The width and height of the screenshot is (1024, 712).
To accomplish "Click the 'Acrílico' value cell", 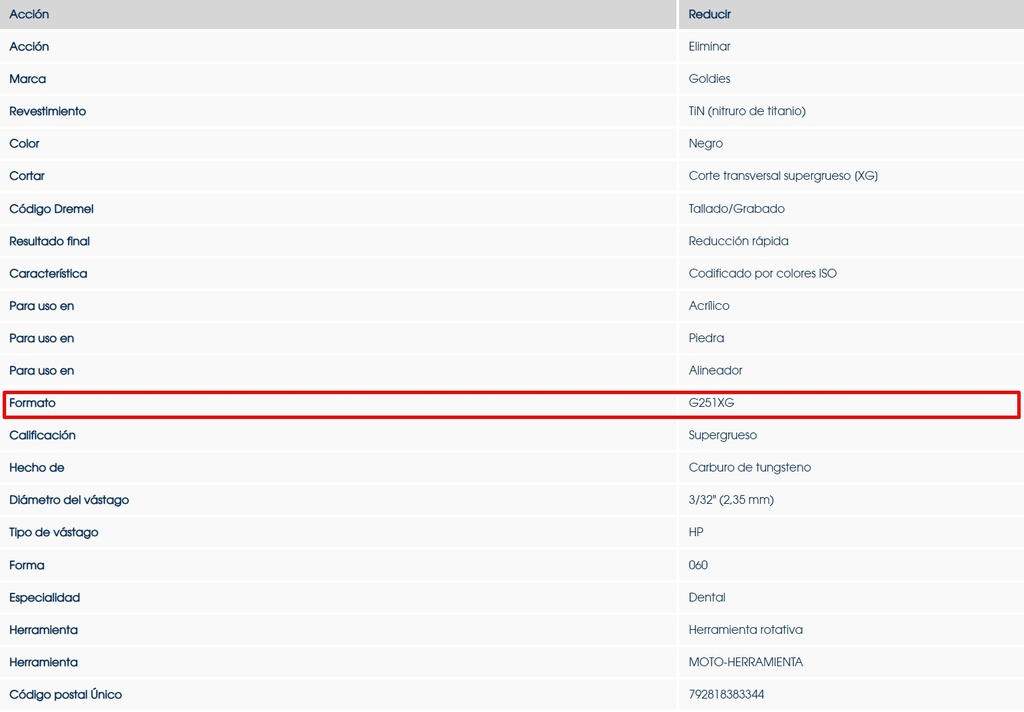I will pos(709,306).
